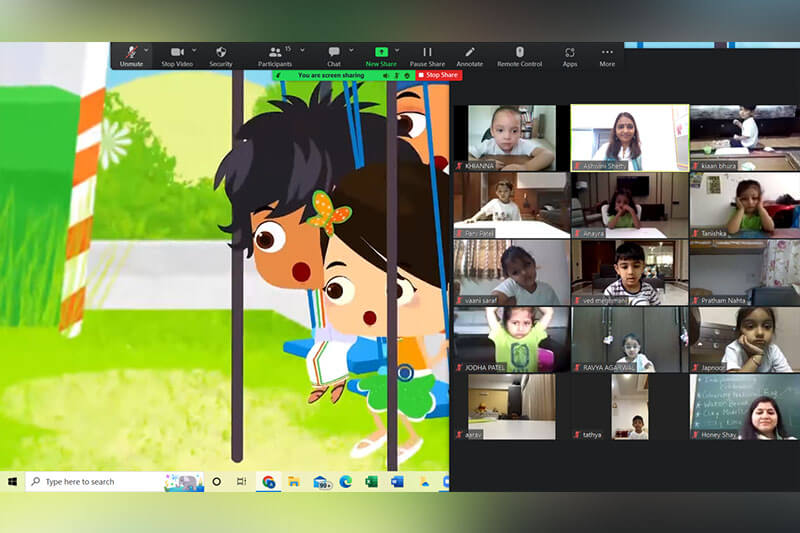Open the Chat panel
800x533 pixels.
click(x=334, y=56)
